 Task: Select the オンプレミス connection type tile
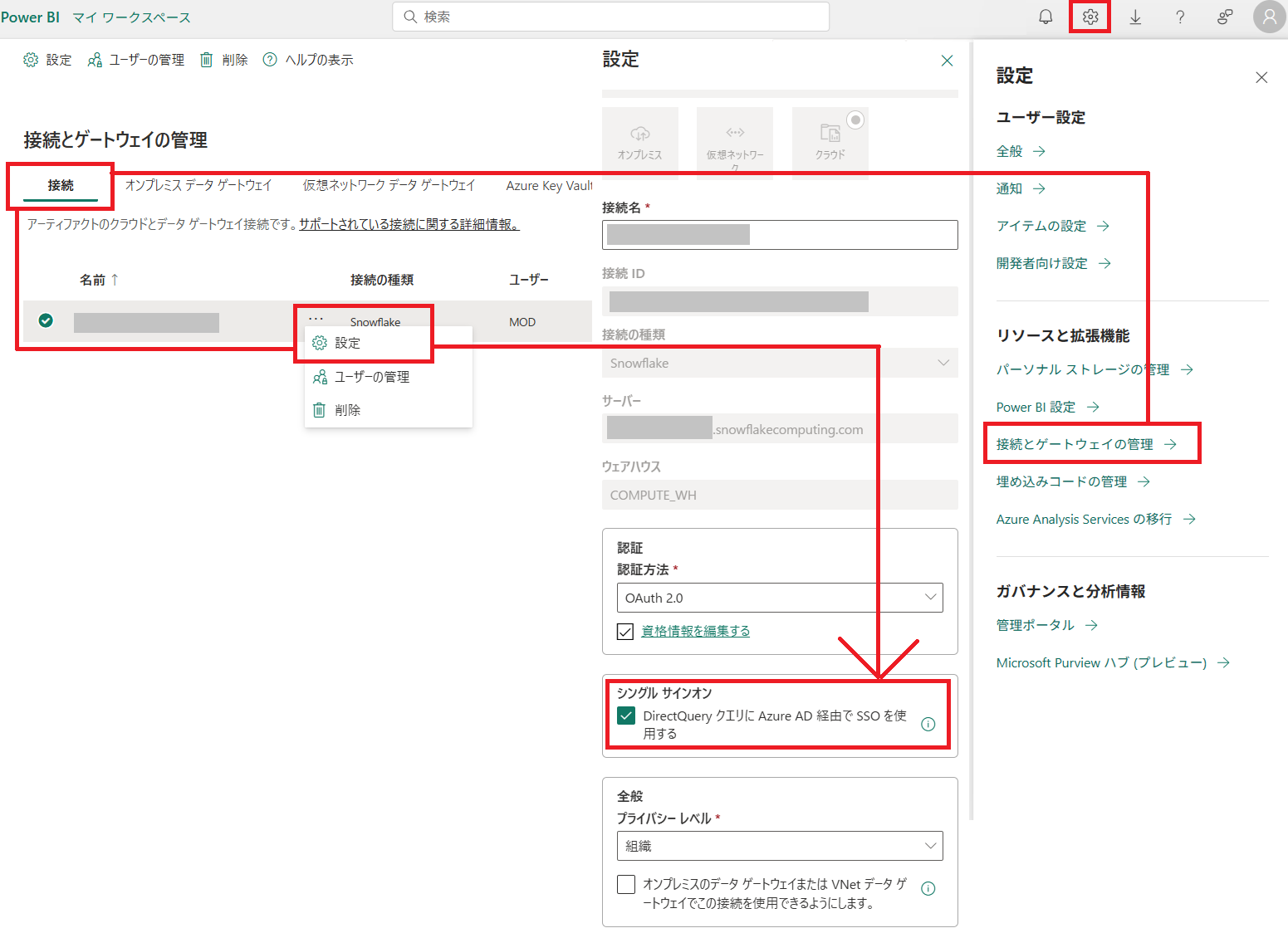[640, 141]
